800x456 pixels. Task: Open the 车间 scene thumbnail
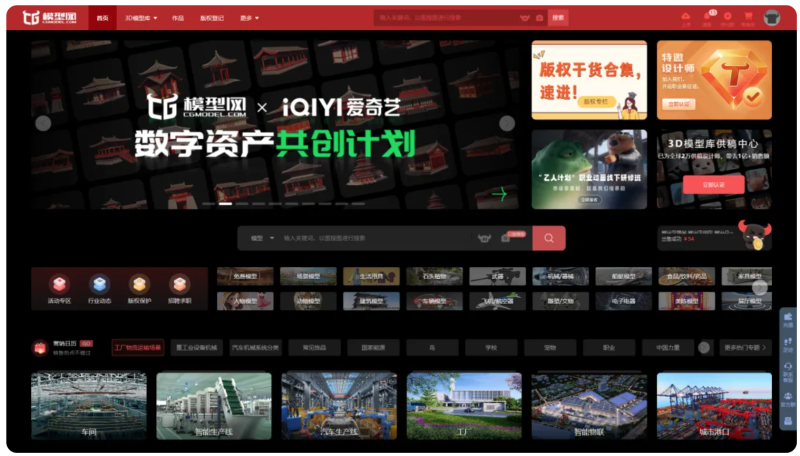click(x=89, y=406)
